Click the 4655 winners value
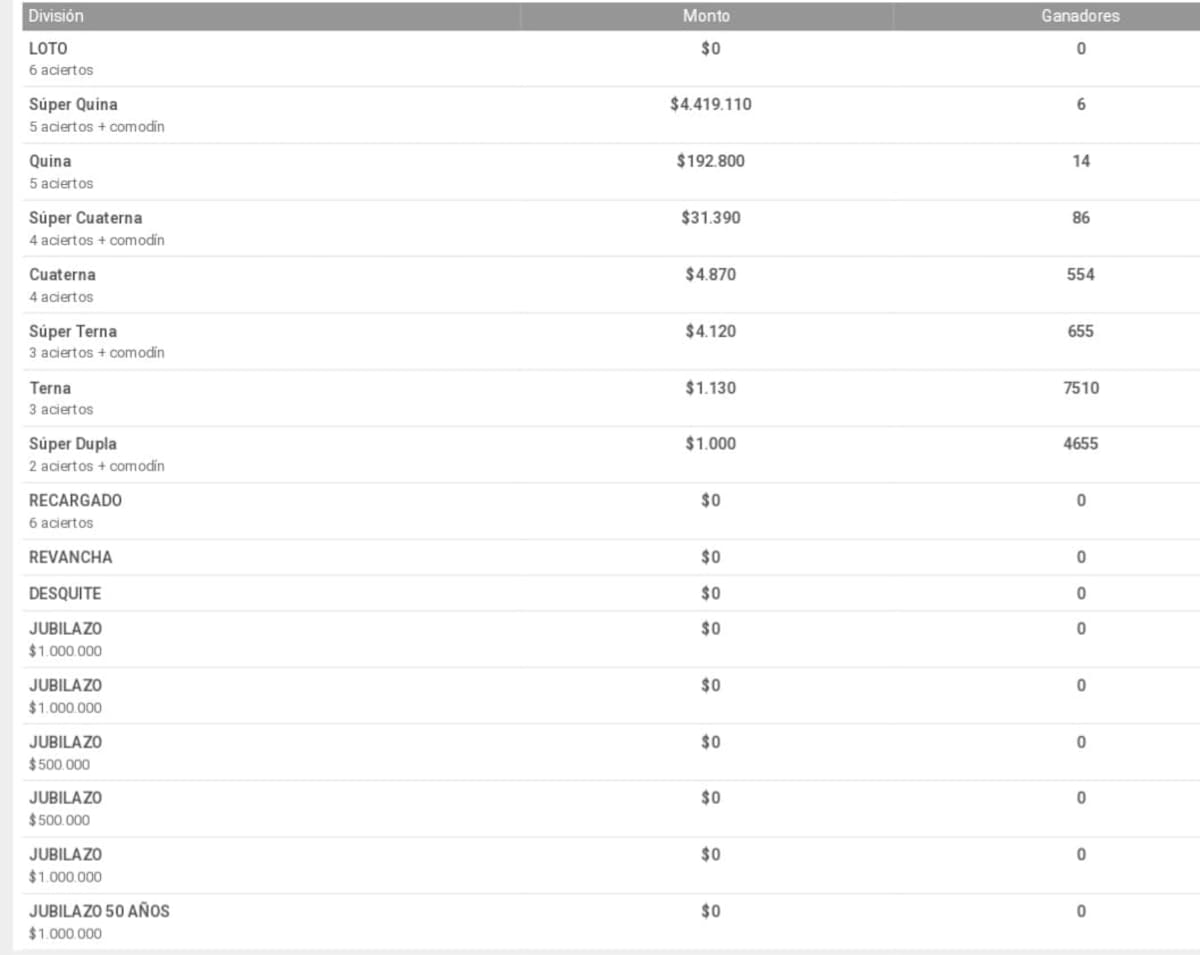Viewport: 1200px width, 955px height. (1081, 444)
